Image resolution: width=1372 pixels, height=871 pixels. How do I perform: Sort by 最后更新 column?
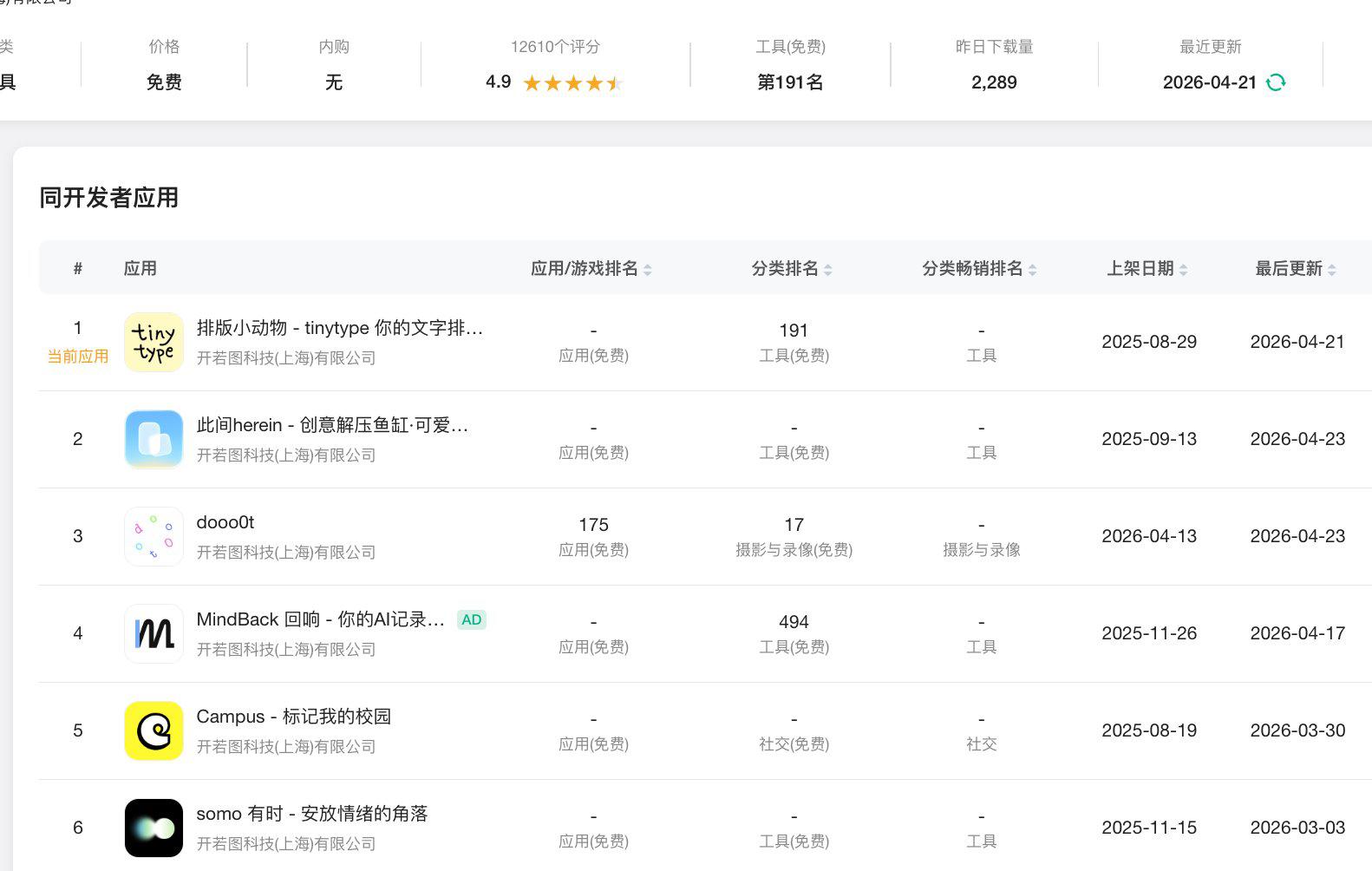point(1295,269)
